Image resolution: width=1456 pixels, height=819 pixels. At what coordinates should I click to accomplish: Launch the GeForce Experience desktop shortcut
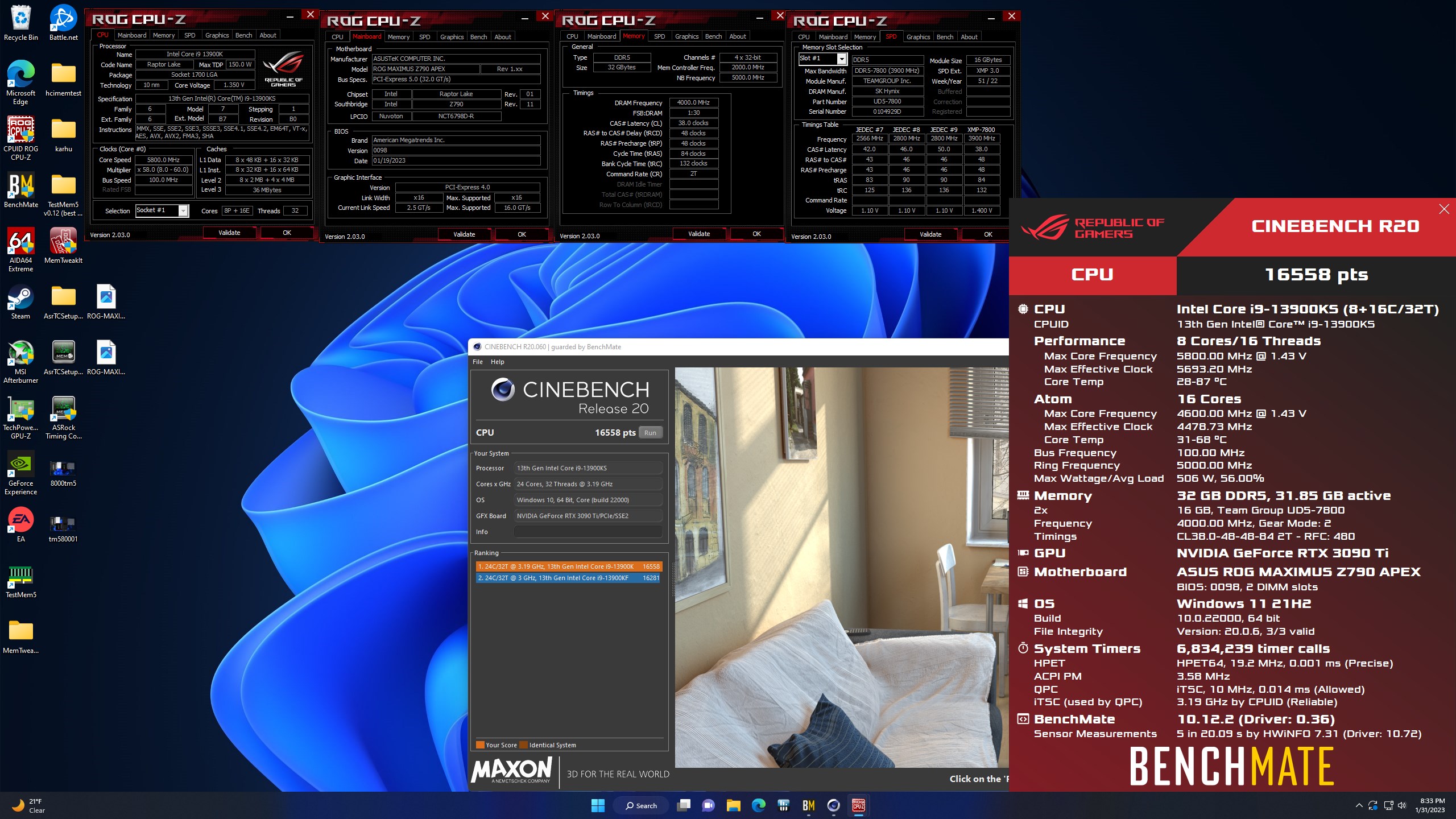[x=20, y=472]
